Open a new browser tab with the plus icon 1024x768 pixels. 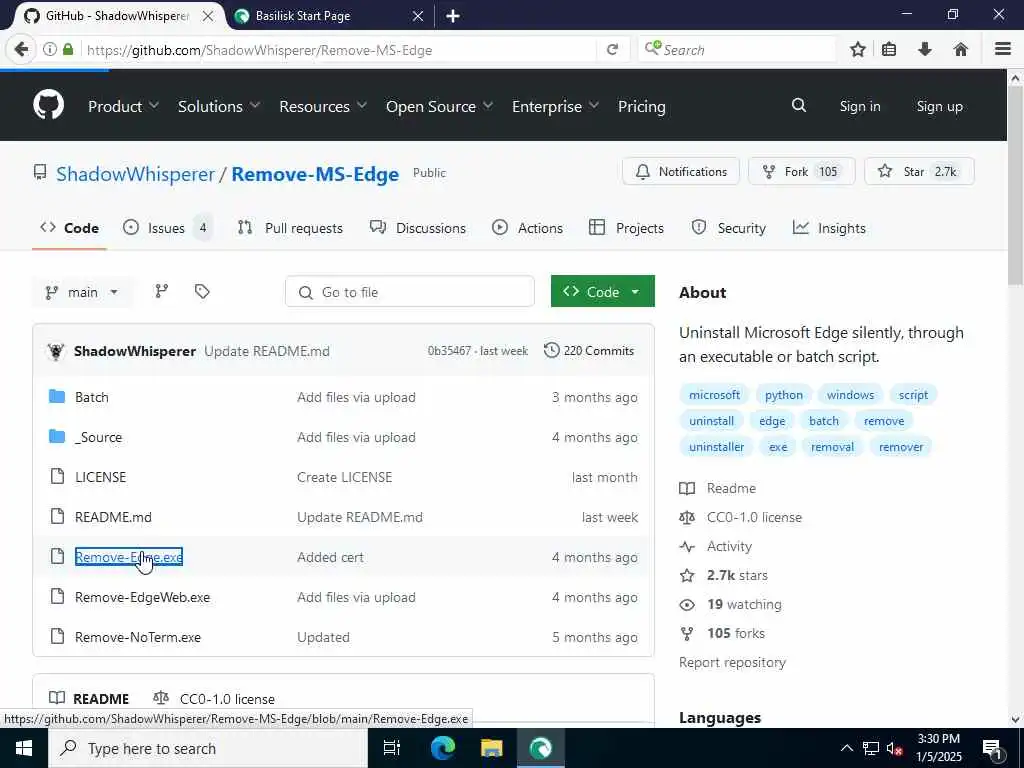pos(453,16)
